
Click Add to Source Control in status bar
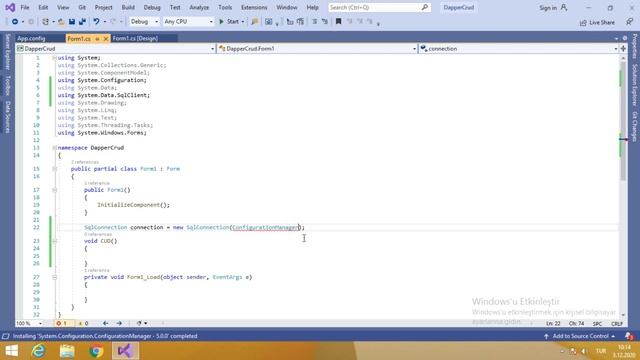pyautogui.click(x=580, y=336)
